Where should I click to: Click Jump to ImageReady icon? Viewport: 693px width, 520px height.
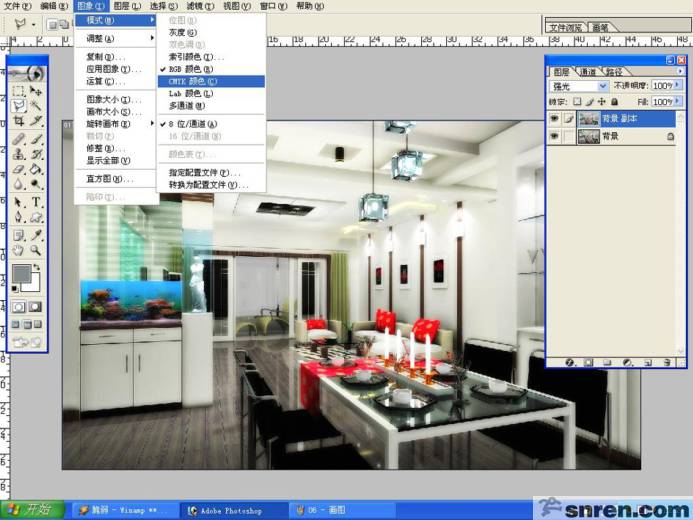[x=27, y=342]
